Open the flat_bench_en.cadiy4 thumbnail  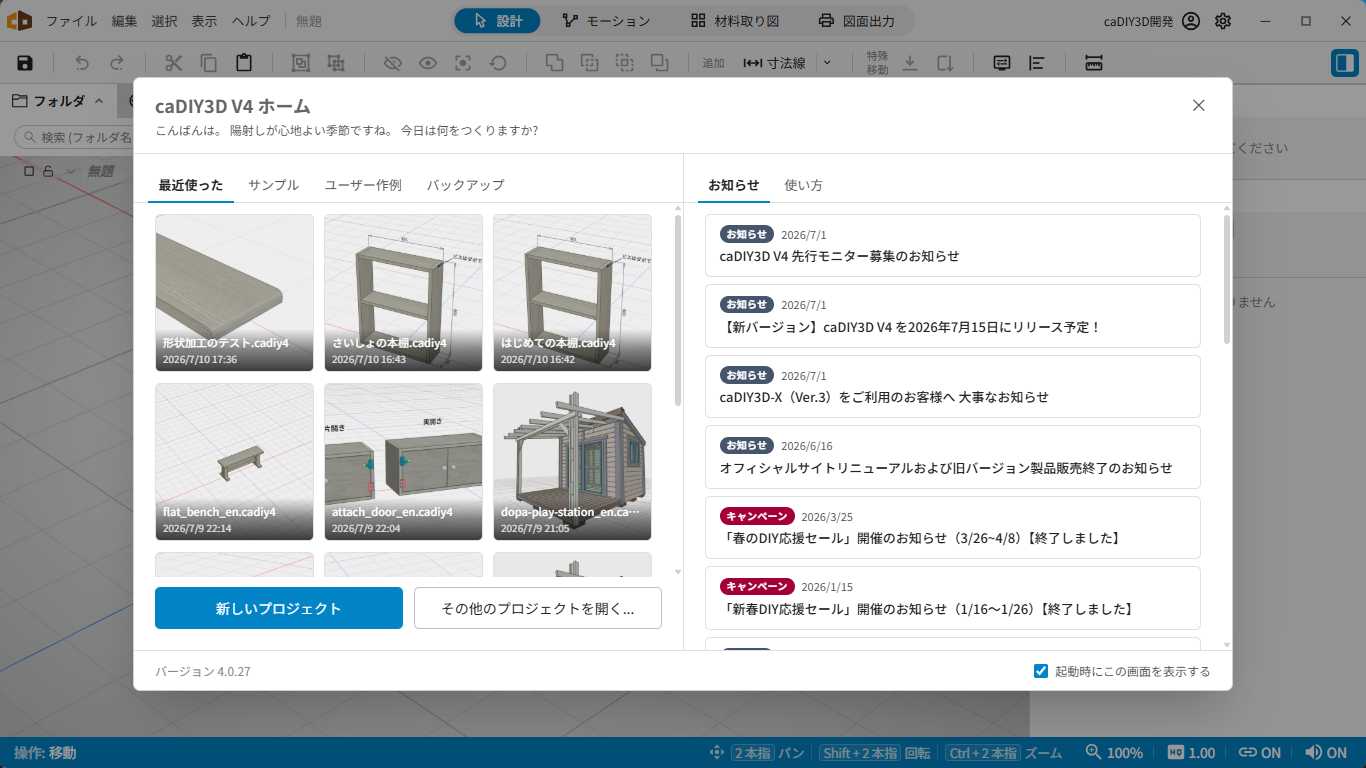tap(234, 461)
